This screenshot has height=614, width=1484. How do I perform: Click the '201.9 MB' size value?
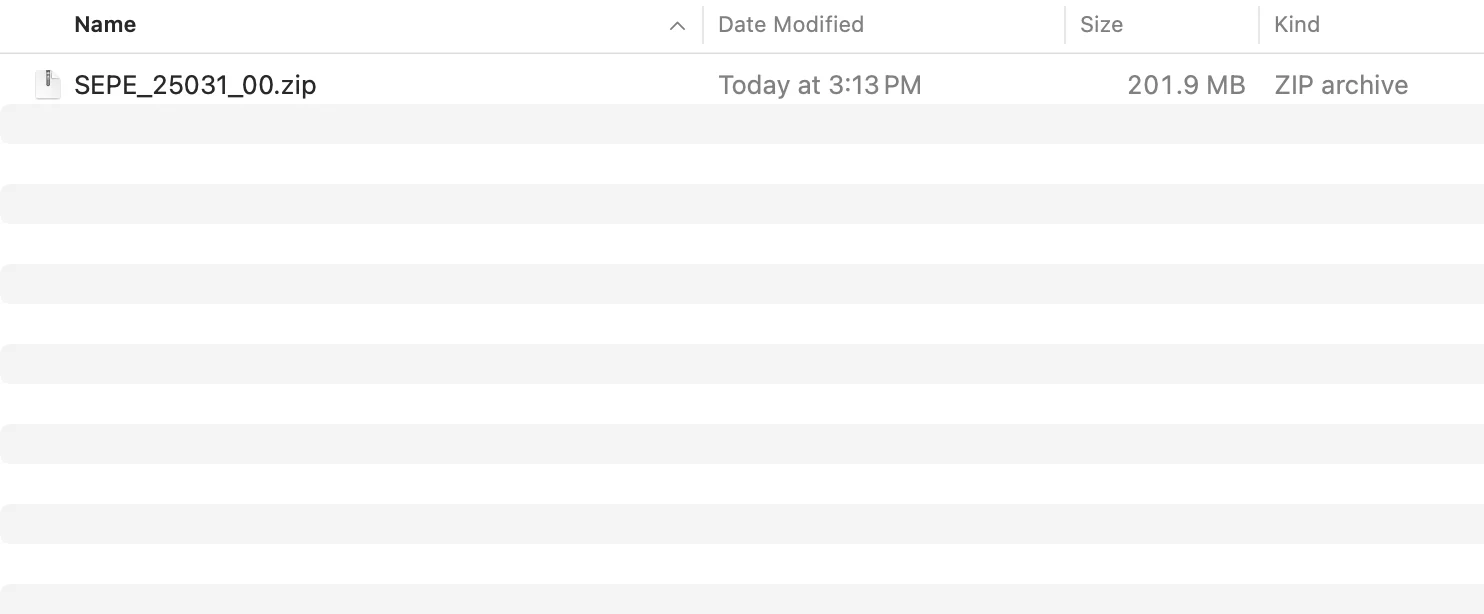click(x=1187, y=84)
